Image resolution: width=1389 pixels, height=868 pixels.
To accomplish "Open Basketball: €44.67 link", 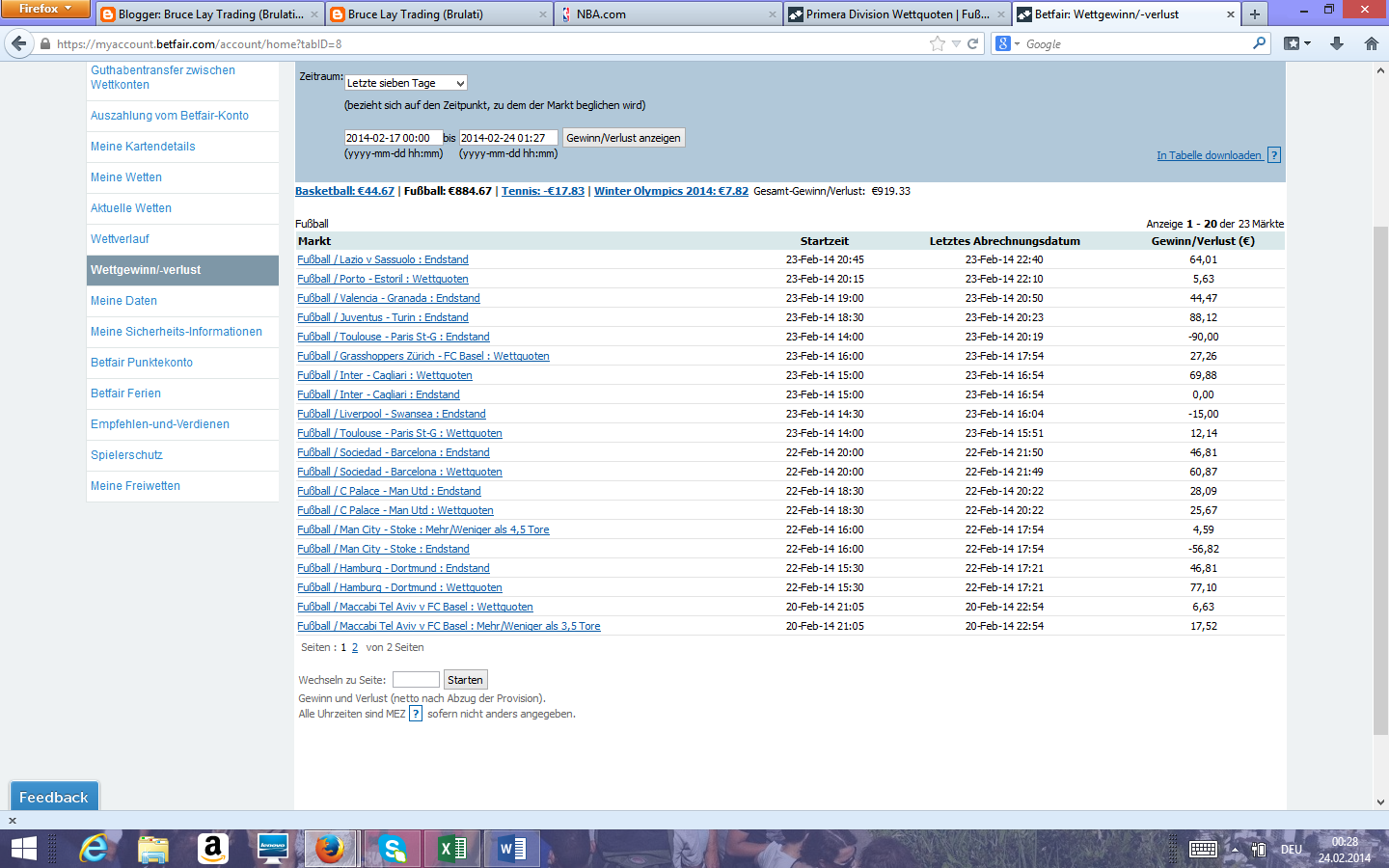I will 344,191.
